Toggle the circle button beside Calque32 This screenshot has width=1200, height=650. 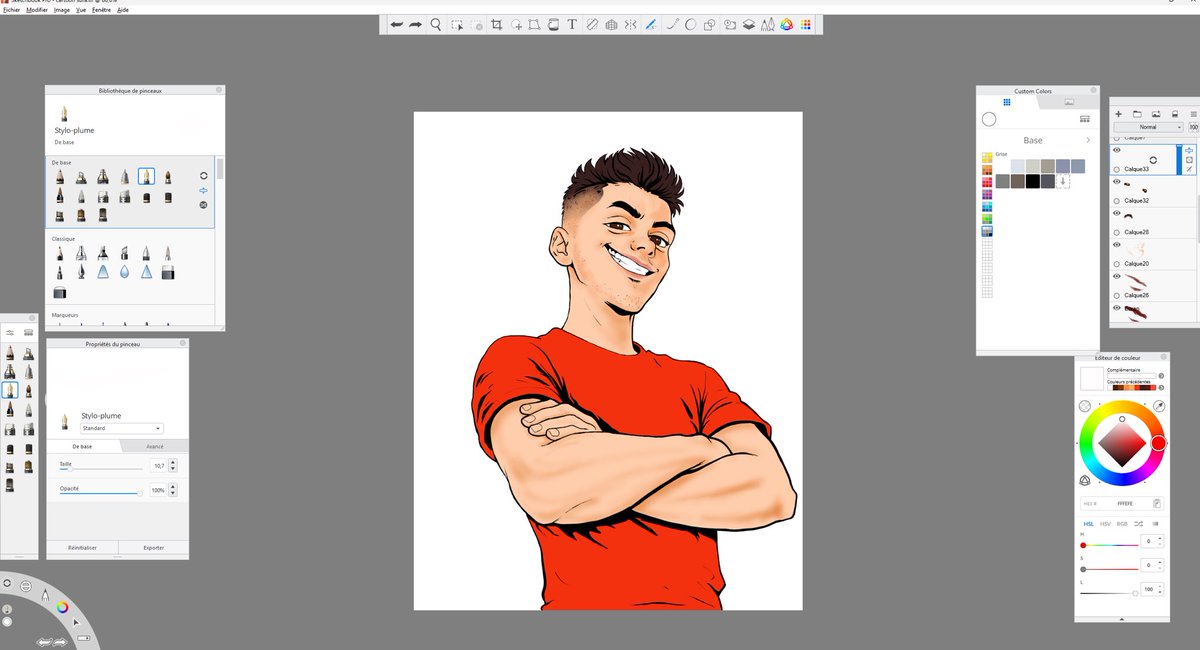[1116, 201]
